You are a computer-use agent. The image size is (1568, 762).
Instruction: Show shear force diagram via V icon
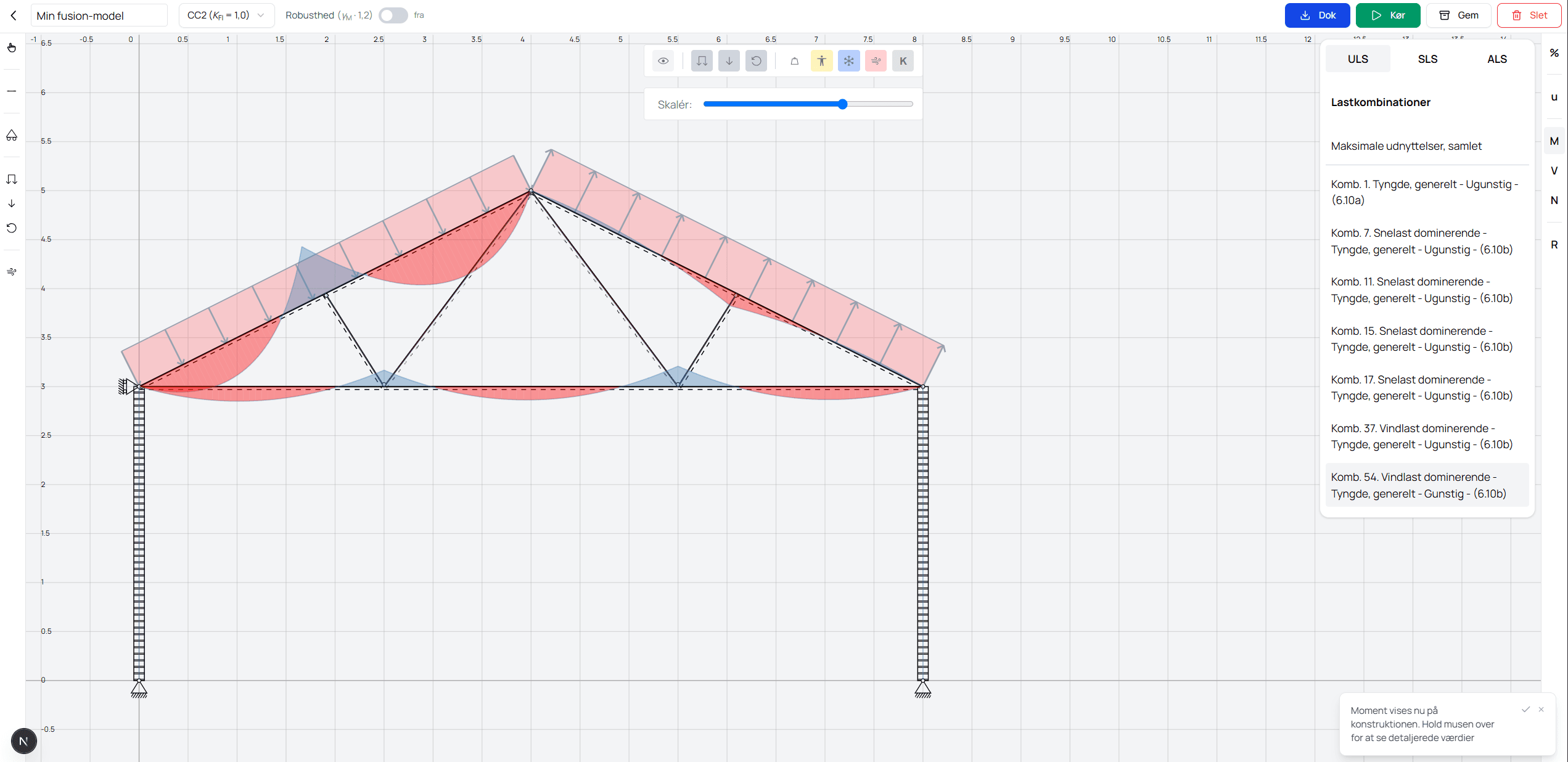[x=1554, y=170]
